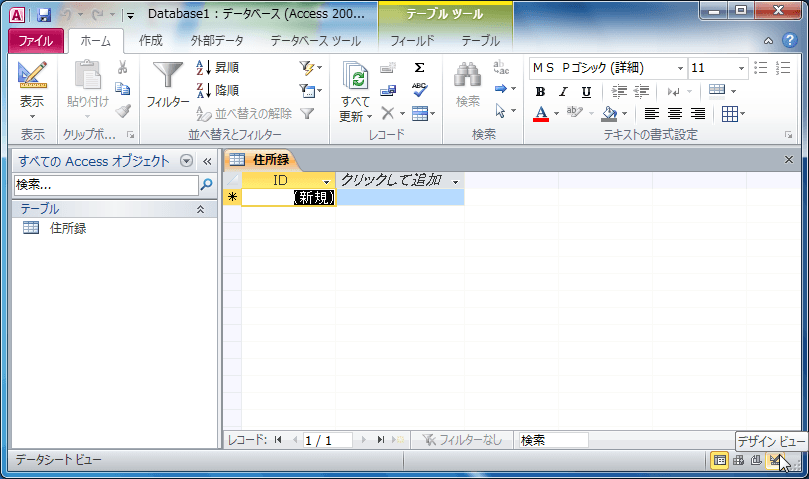
Task: Sort descending with 降順
Action: click(x=217, y=90)
